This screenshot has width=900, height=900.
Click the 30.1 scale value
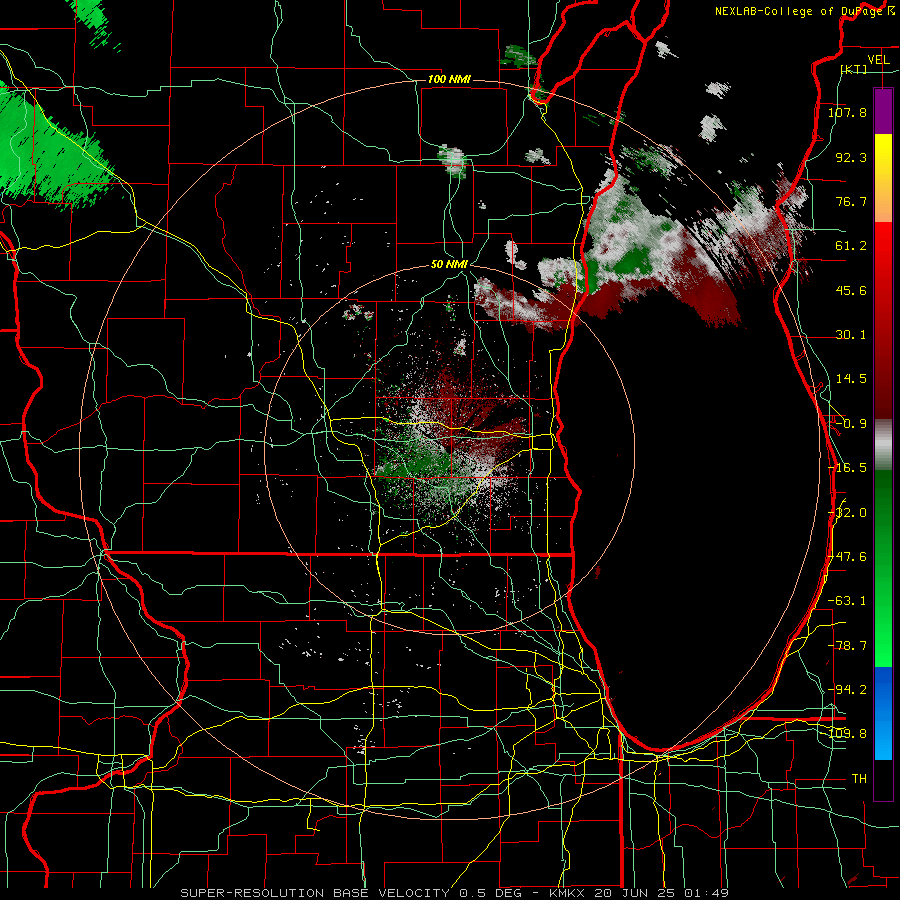point(851,335)
